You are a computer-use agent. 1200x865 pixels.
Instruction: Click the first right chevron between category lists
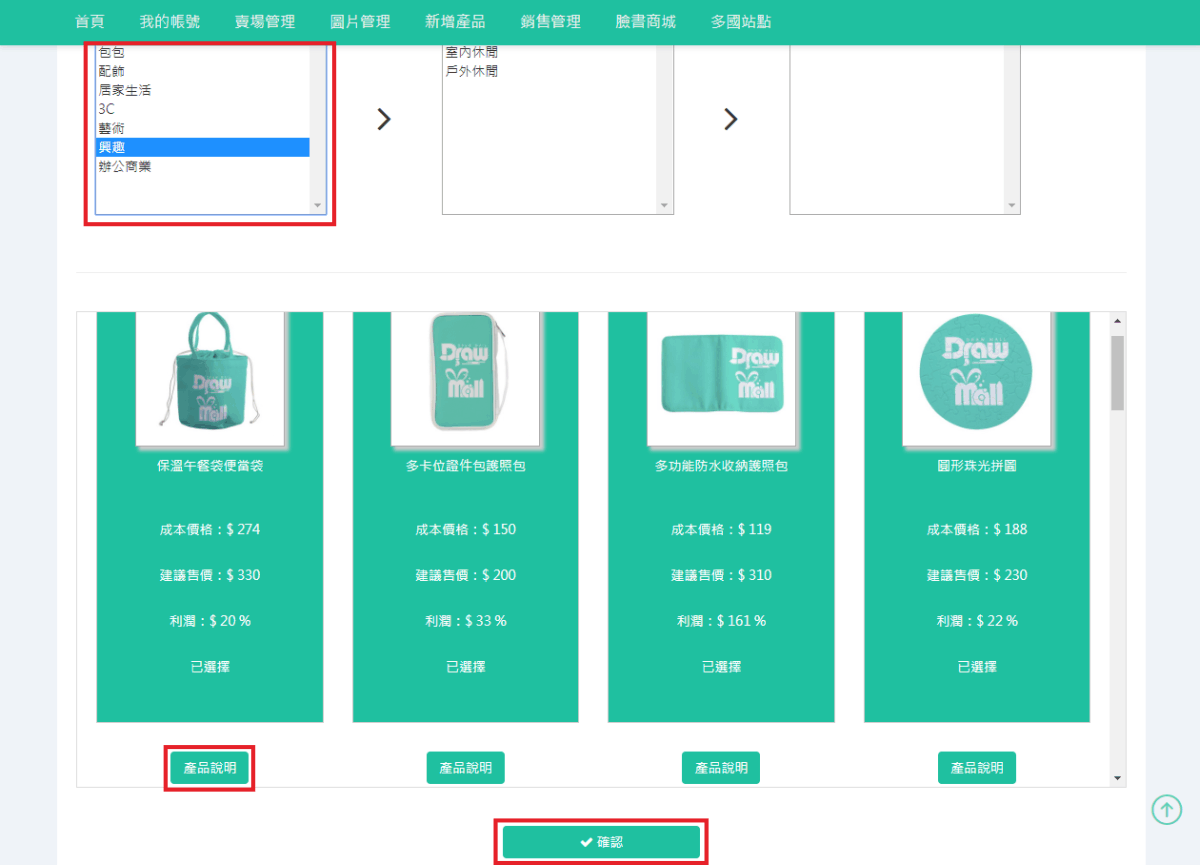click(383, 119)
